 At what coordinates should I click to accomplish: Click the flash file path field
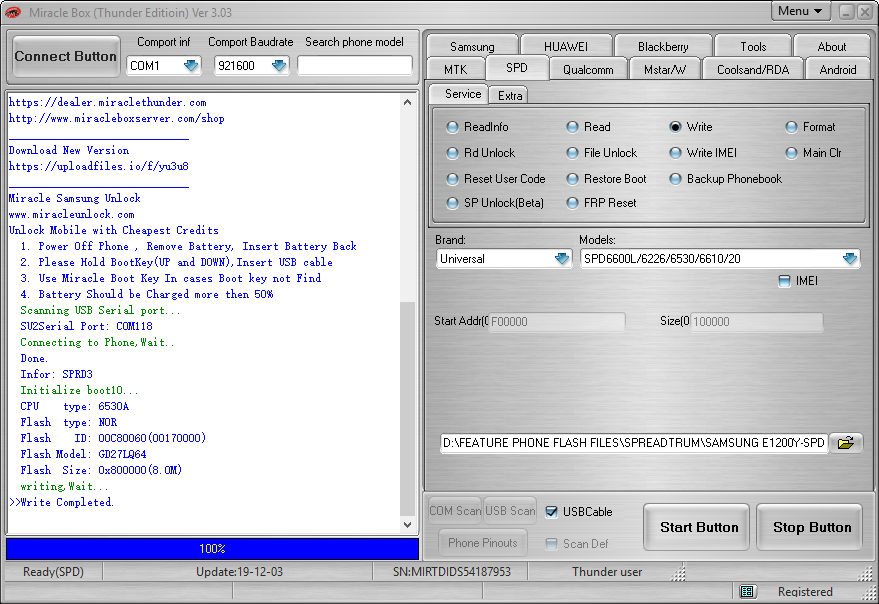tap(634, 443)
